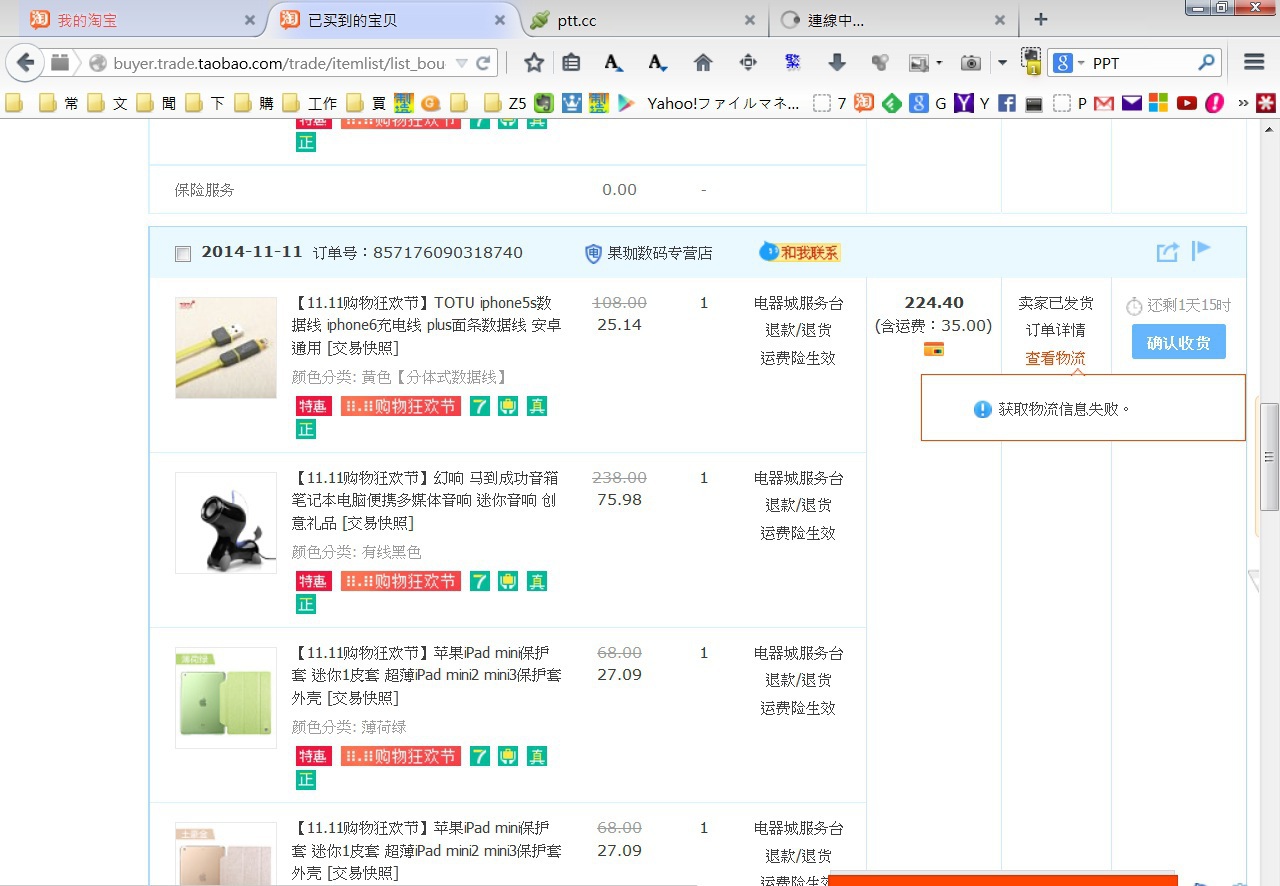Click the fullscreen crosshair toolbar icon
This screenshot has height=886, width=1280.
click(x=748, y=63)
